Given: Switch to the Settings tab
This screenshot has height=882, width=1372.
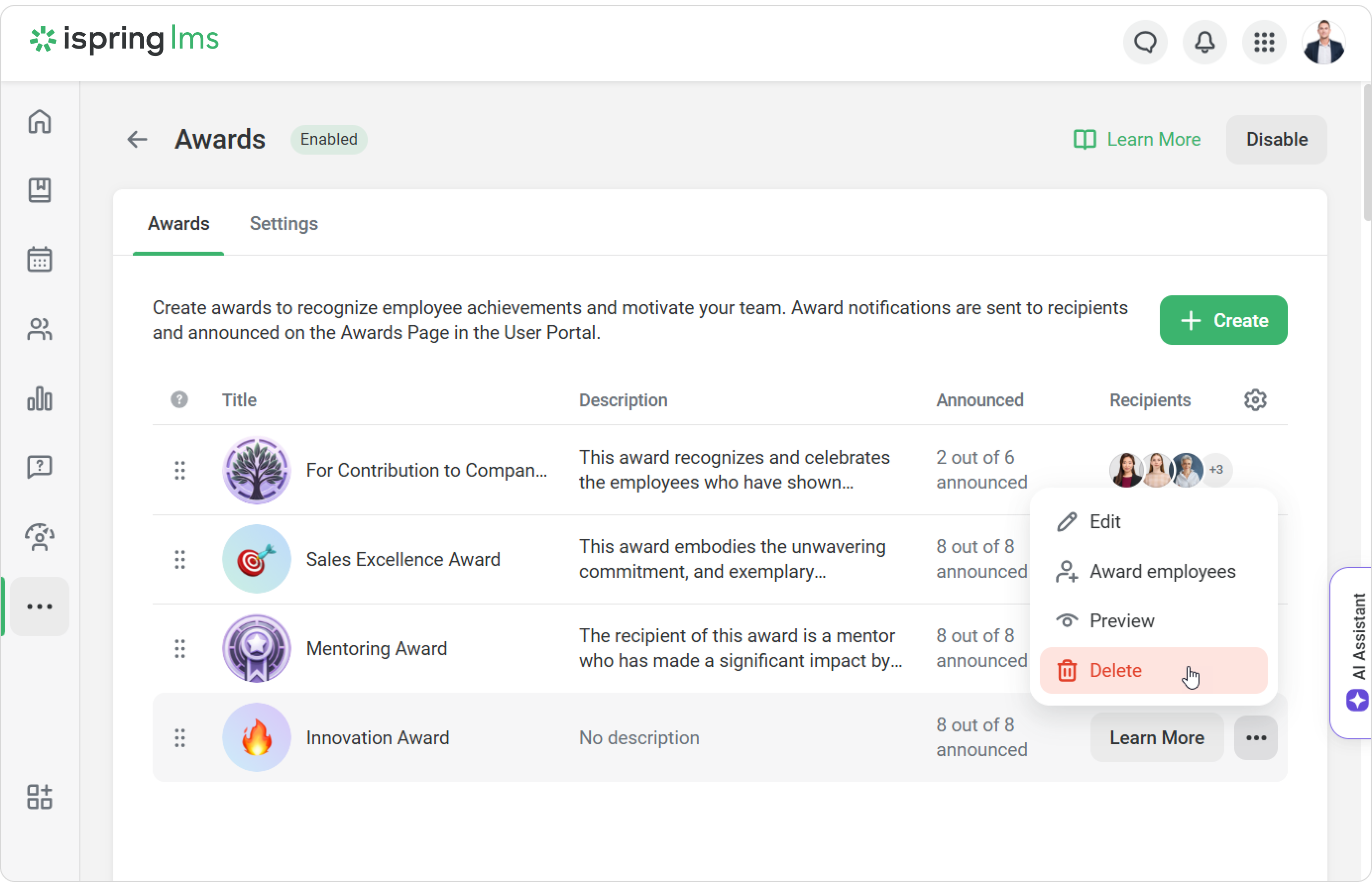Looking at the screenshot, I should click(x=284, y=223).
